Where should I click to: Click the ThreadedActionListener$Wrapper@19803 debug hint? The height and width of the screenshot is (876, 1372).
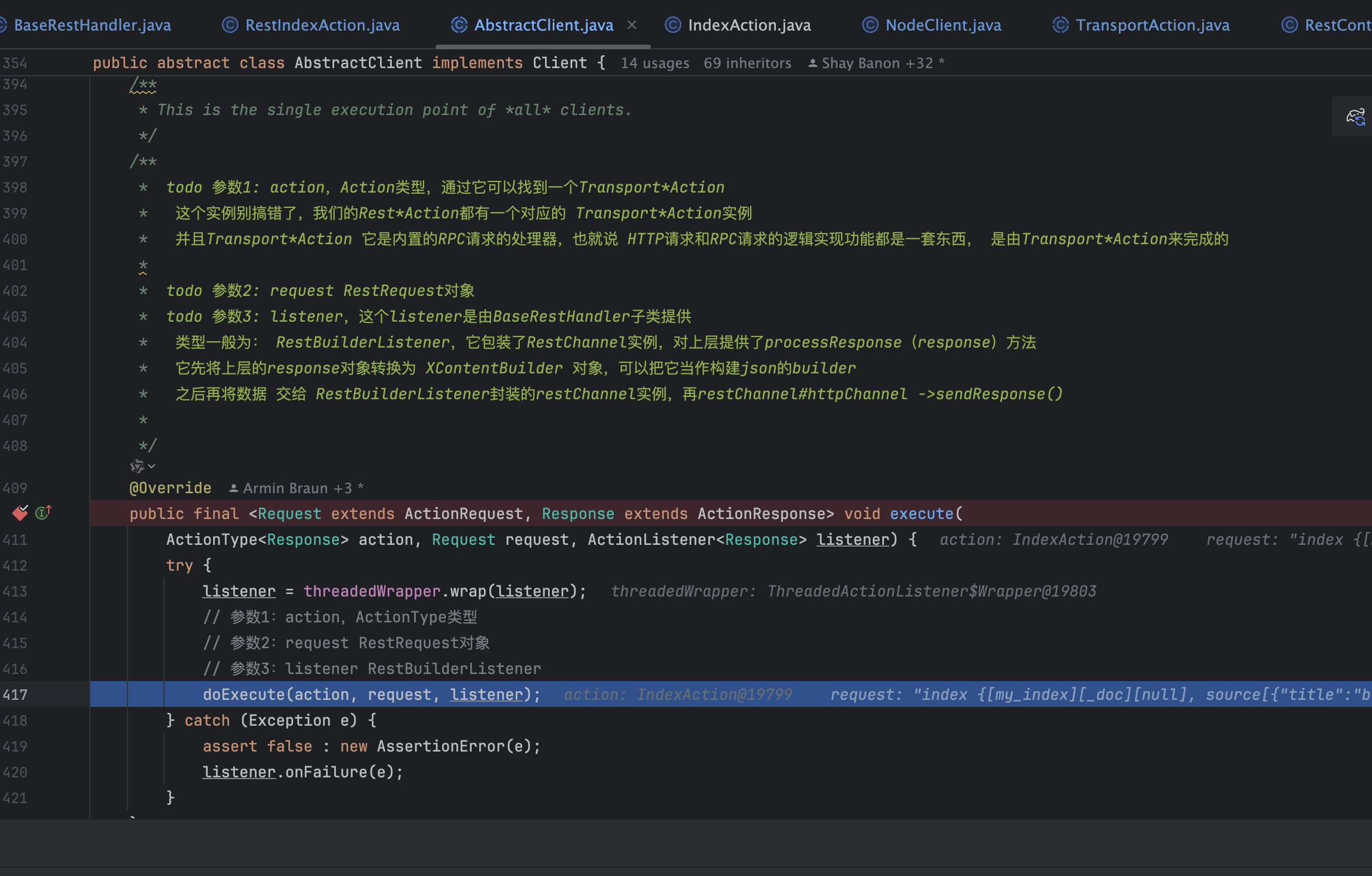pyautogui.click(x=932, y=591)
